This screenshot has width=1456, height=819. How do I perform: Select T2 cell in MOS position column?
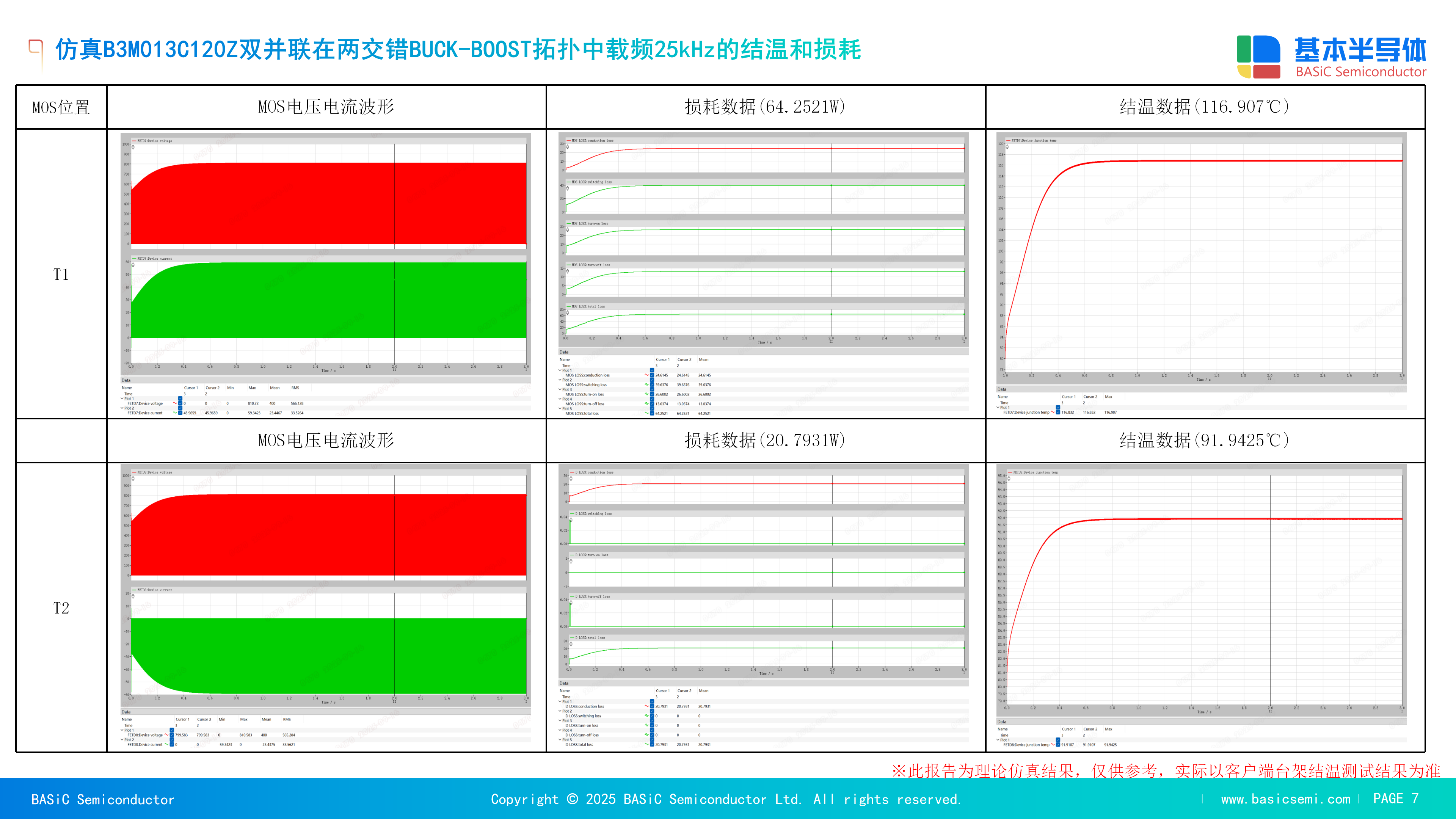pyautogui.click(x=61, y=607)
